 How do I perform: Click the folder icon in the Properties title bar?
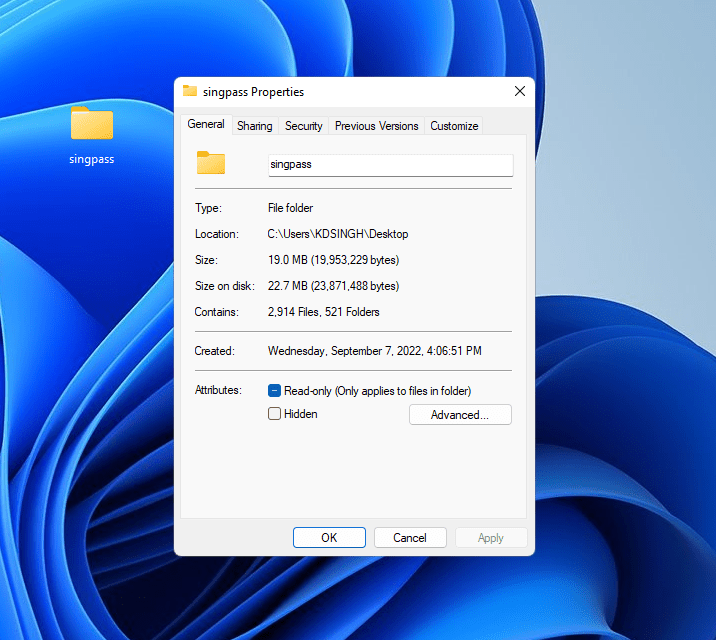190,91
